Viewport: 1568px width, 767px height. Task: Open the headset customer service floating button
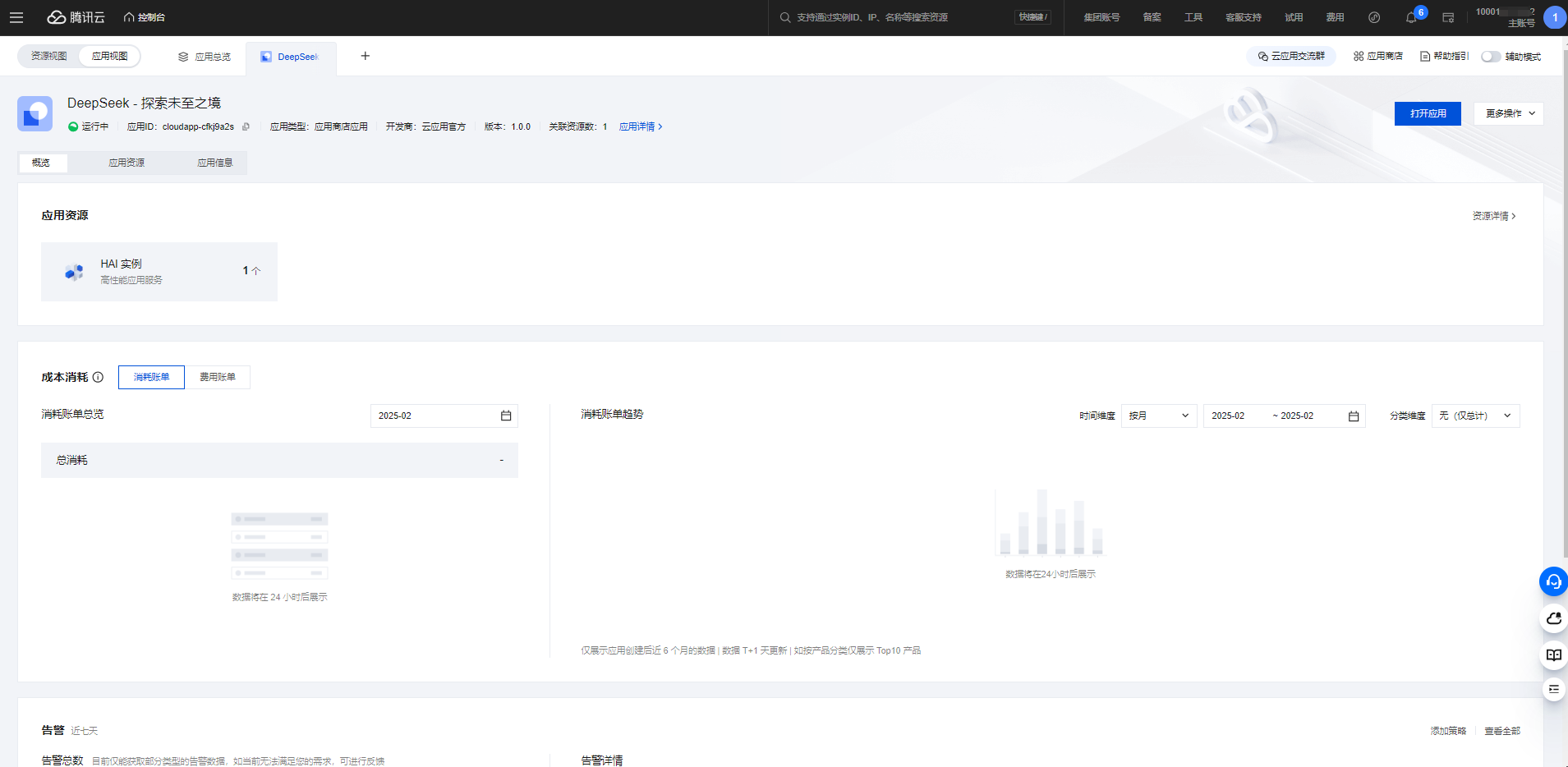pos(1553,581)
